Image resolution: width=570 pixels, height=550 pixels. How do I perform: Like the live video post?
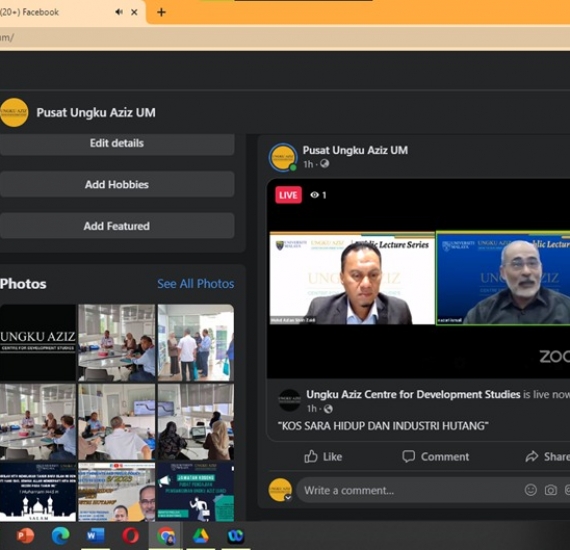click(323, 457)
